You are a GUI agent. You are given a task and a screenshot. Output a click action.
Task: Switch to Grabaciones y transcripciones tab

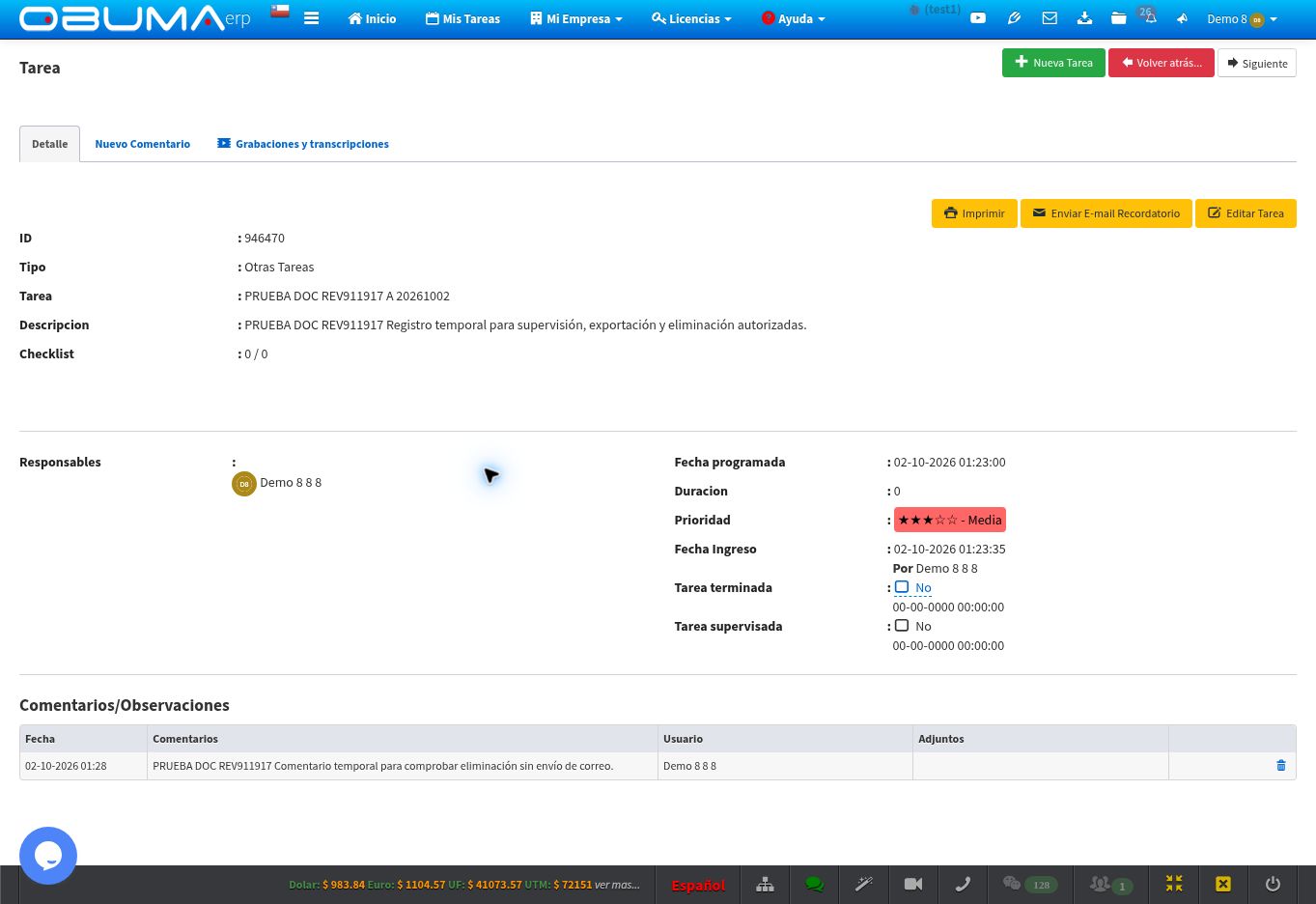click(303, 144)
